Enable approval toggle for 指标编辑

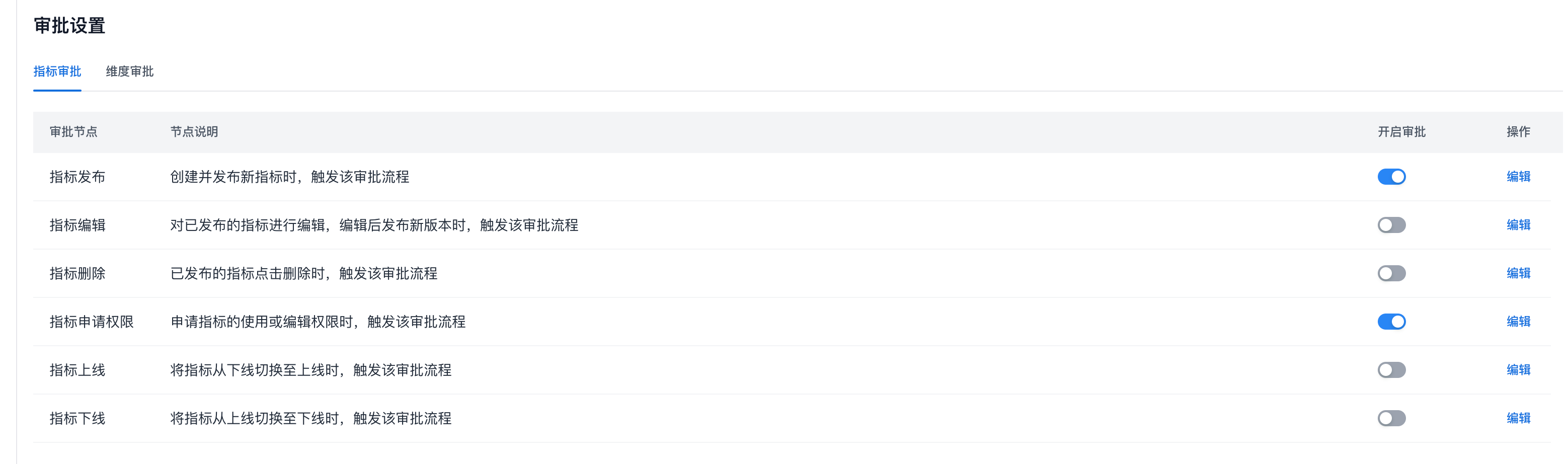click(1391, 225)
